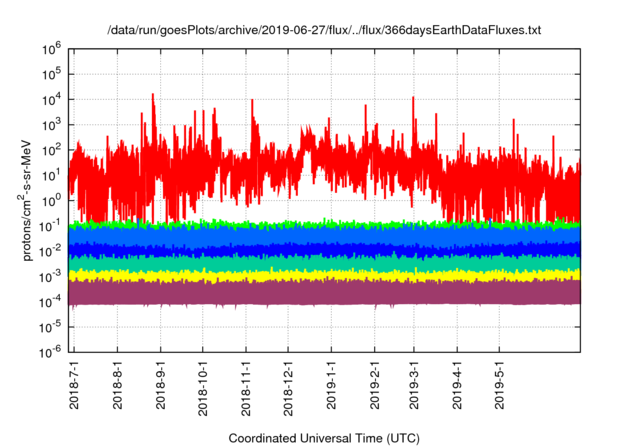Click the y-axis label 10^-1

50,226
